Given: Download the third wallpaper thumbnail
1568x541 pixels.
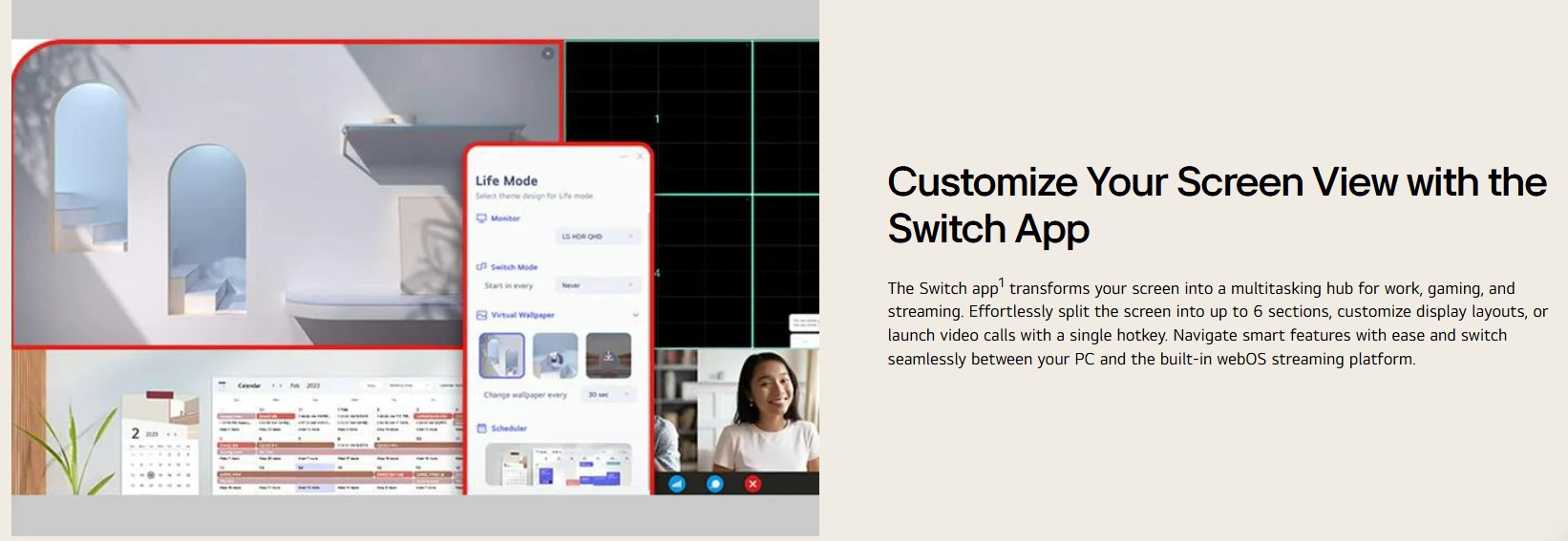Looking at the screenshot, I should pos(608,355).
